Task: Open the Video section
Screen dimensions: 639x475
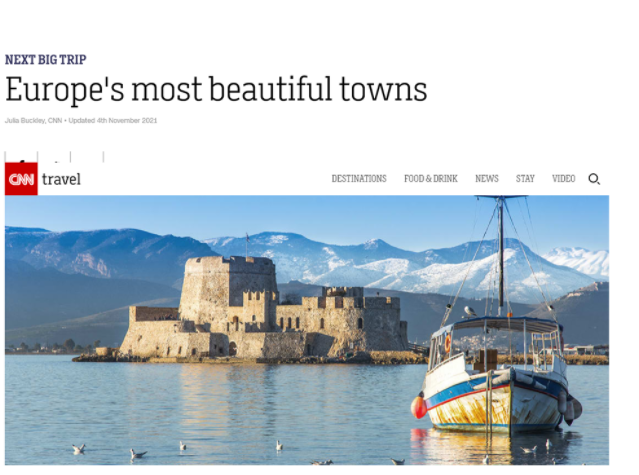Action: coord(563,178)
